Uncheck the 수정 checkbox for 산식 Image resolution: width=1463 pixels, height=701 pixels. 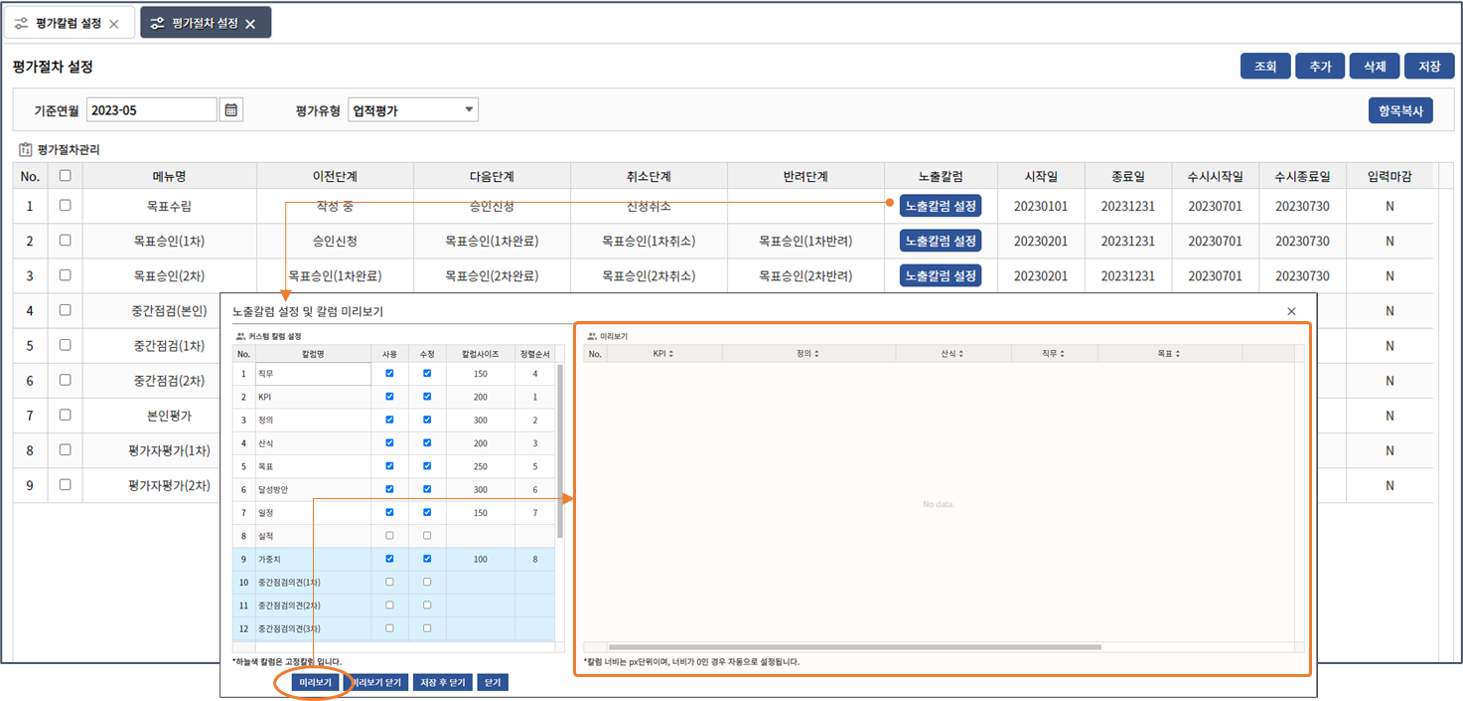pyautogui.click(x=427, y=443)
